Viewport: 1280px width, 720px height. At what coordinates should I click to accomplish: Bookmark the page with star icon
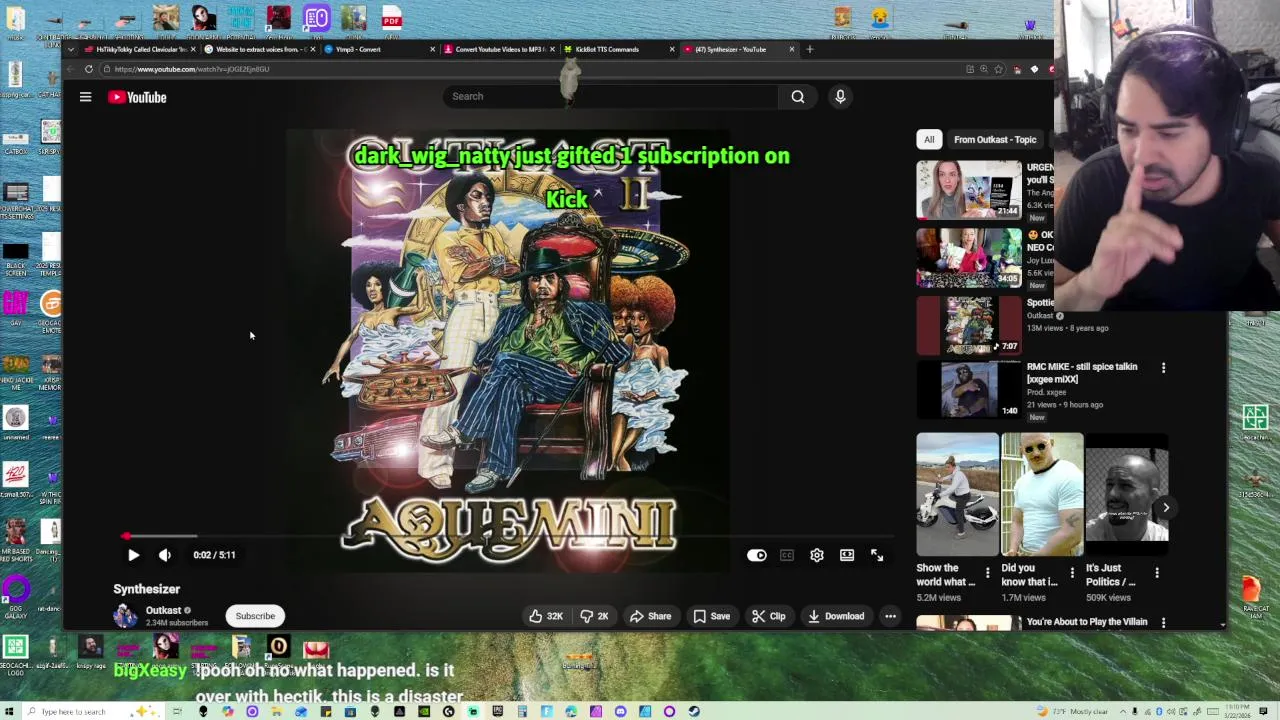(x=999, y=69)
